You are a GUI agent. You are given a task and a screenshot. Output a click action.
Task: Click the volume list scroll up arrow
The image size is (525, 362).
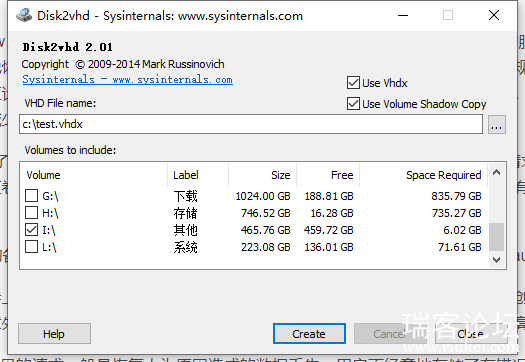(497, 172)
